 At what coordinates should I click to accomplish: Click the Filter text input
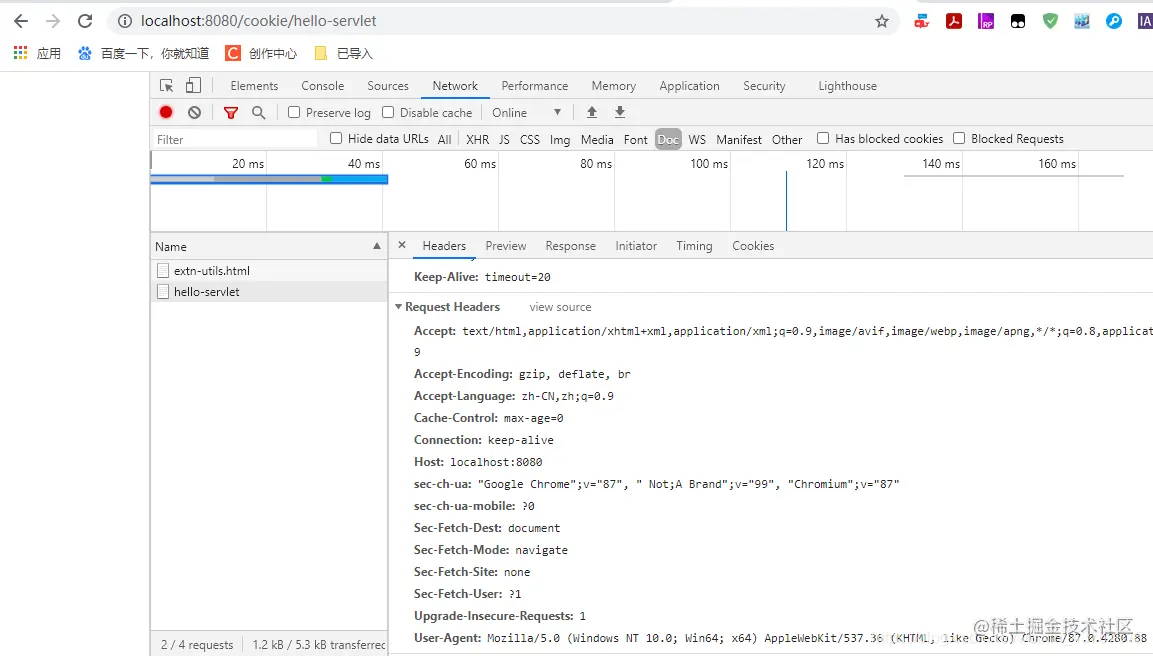pos(235,139)
